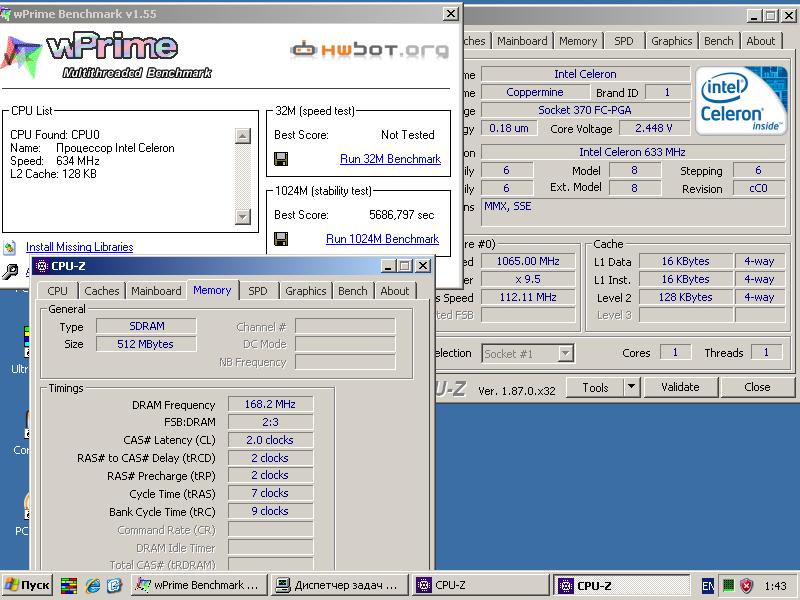Image resolution: width=800 pixels, height=600 pixels.
Task: Expand the Tools dropdown arrow
Action: click(x=631, y=387)
